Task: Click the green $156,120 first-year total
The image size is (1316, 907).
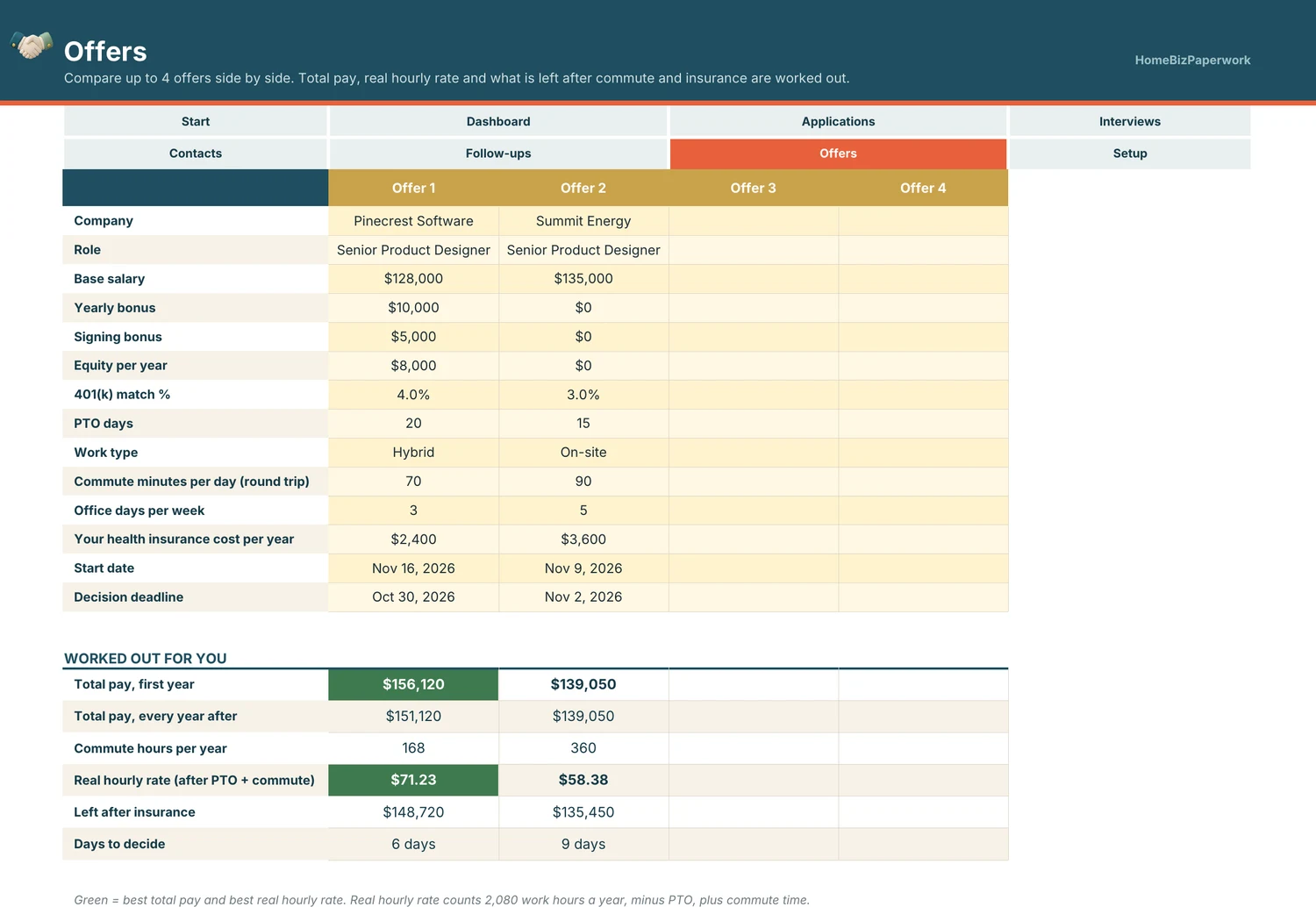Action: tap(413, 684)
